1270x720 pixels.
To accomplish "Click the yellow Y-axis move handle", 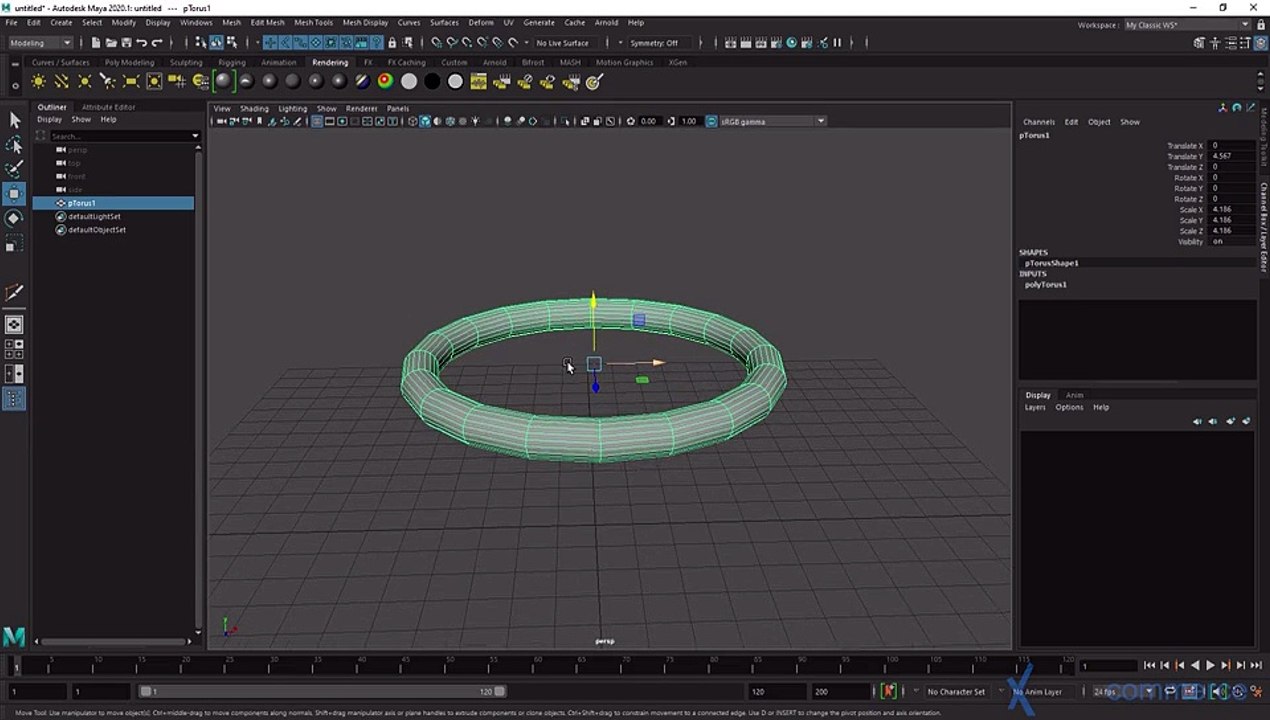I will tap(593, 300).
